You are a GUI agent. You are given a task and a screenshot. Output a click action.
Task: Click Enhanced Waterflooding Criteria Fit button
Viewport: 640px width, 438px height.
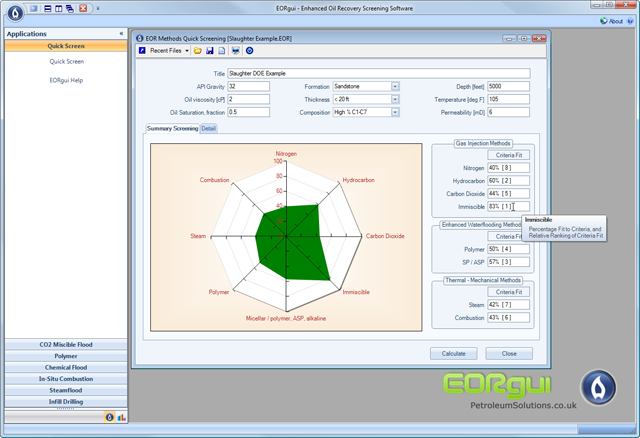point(506,236)
